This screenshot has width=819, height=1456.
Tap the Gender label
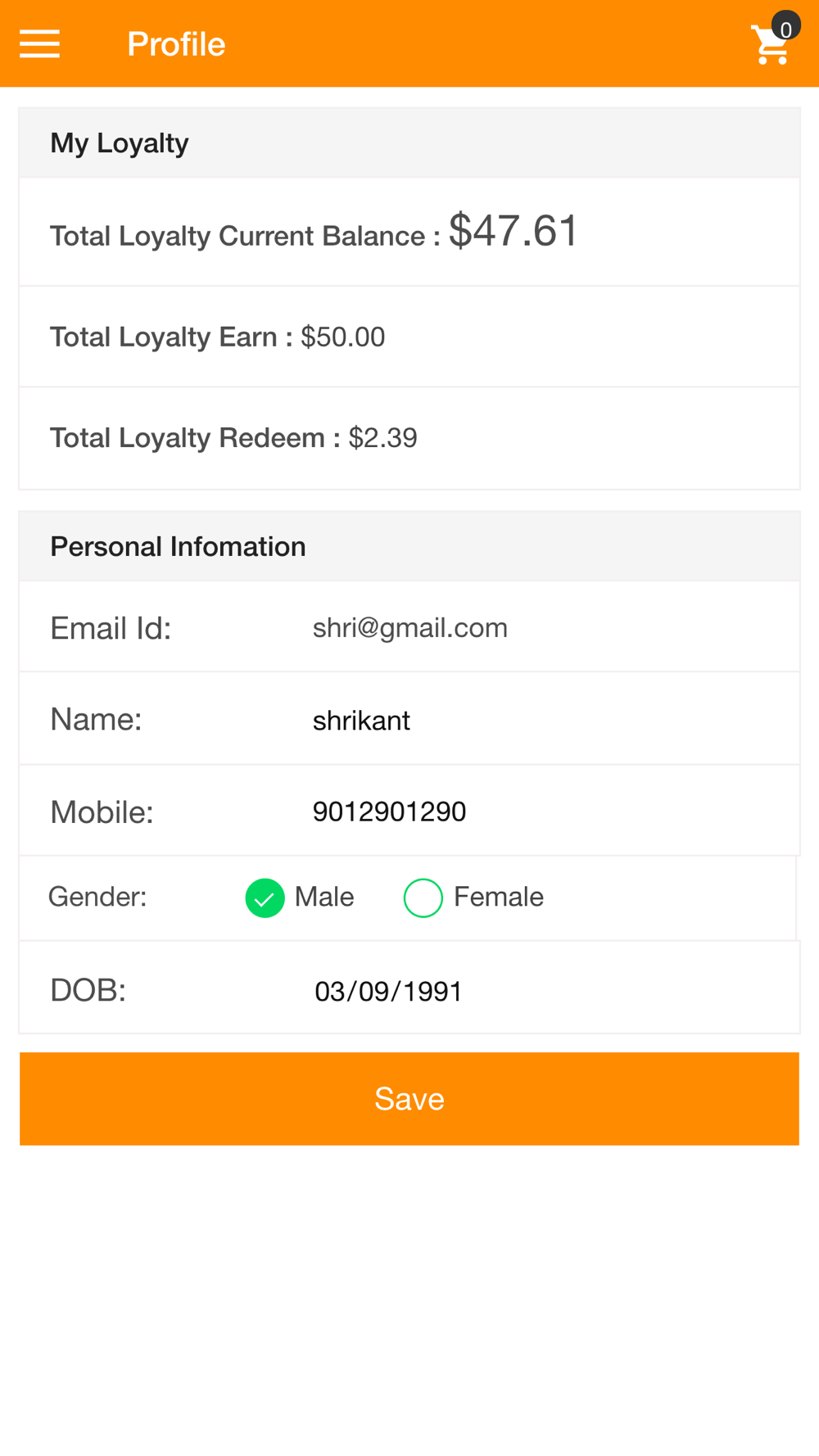point(97,897)
